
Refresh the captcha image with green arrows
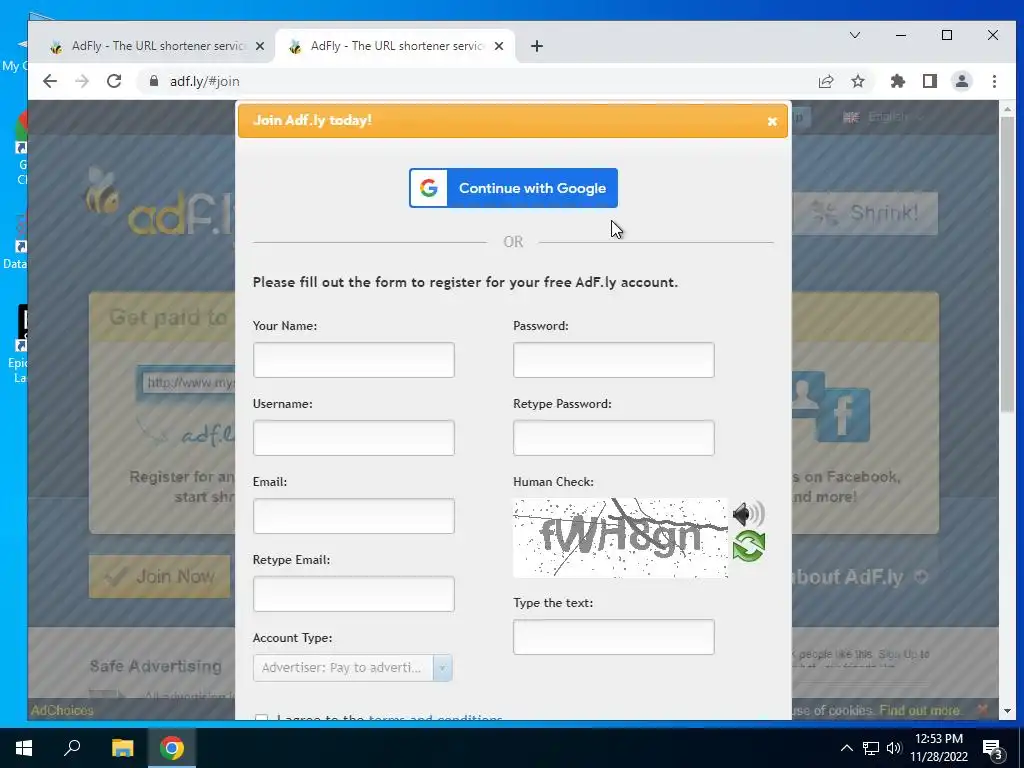coord(748,545)
